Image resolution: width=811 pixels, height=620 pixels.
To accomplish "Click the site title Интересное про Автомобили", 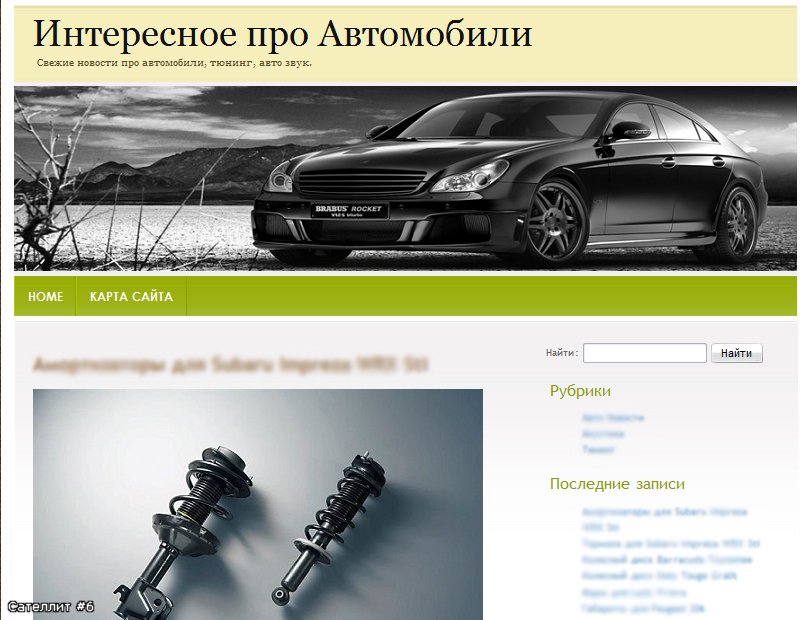I will 282,35.
